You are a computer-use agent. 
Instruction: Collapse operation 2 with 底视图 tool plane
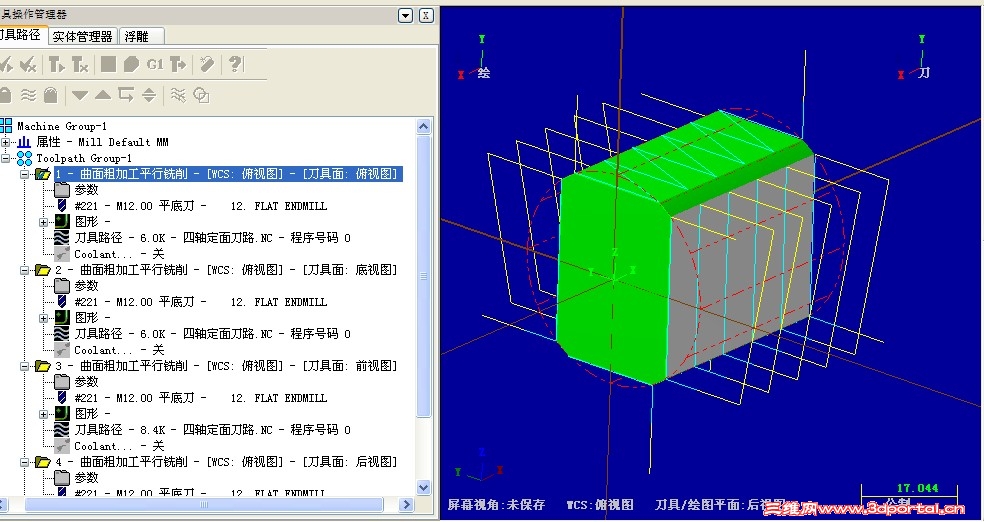pyautogui.click(x=24, y=270)
